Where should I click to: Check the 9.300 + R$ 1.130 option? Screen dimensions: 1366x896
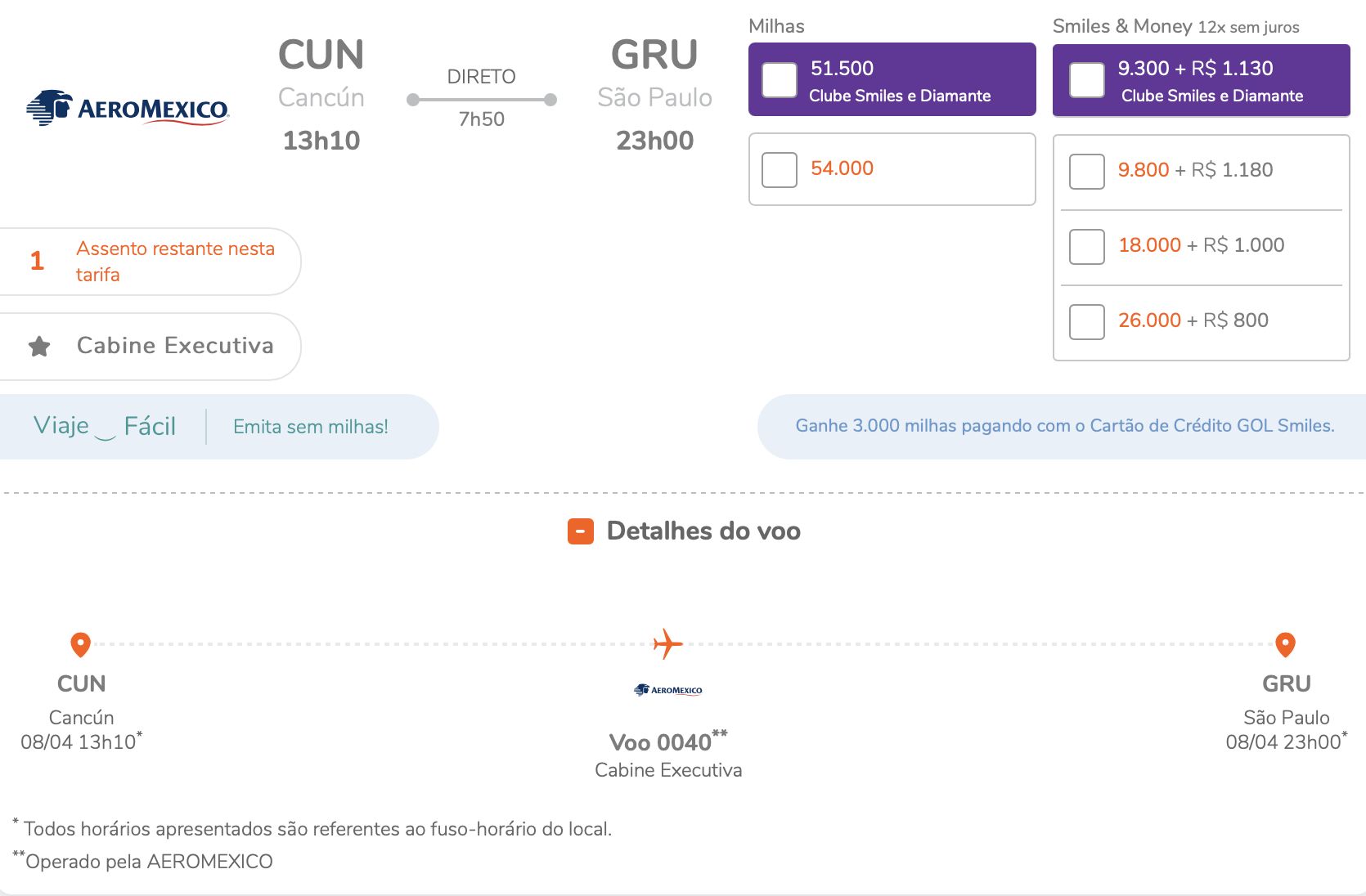tap(1087, 80)
